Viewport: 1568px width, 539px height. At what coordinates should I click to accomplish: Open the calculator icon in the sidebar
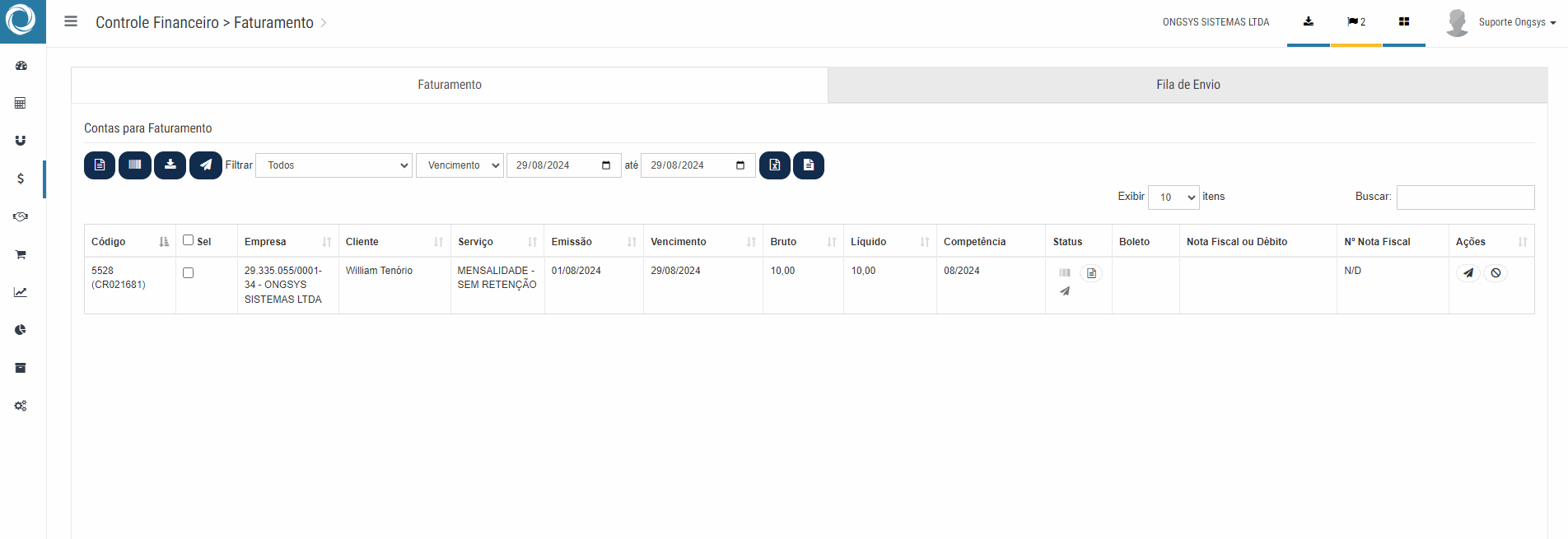coord(21,103)
